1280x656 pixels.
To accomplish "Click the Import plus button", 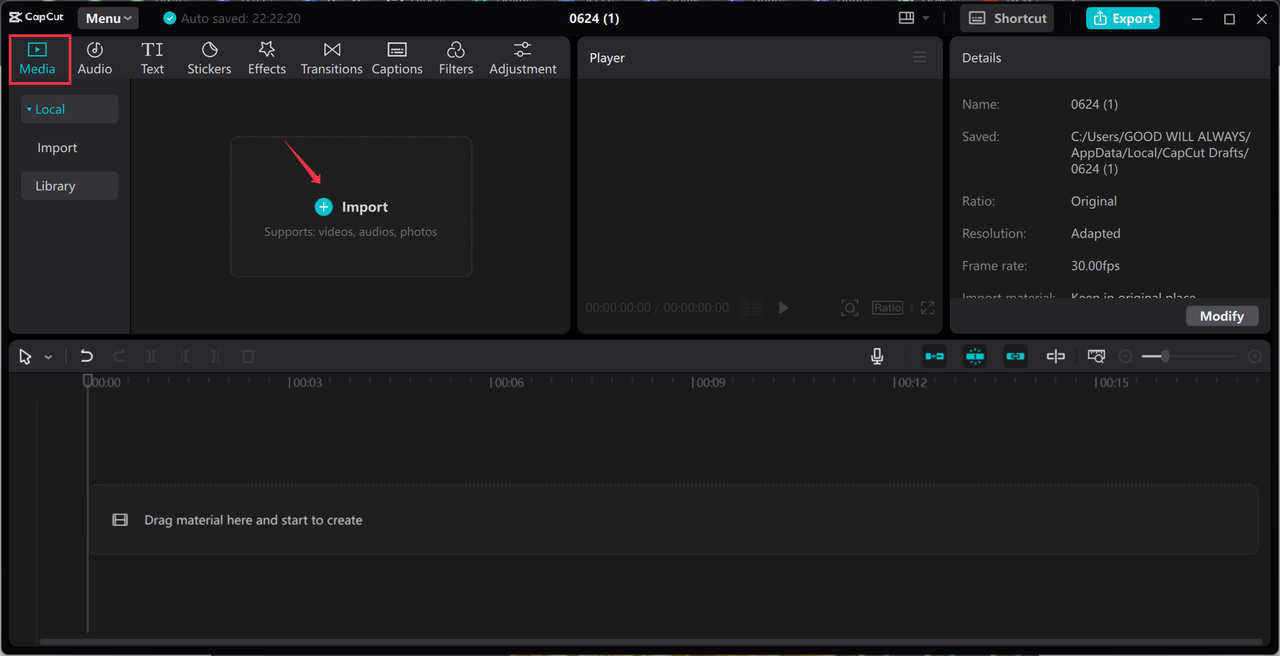I will click(323, 207).
